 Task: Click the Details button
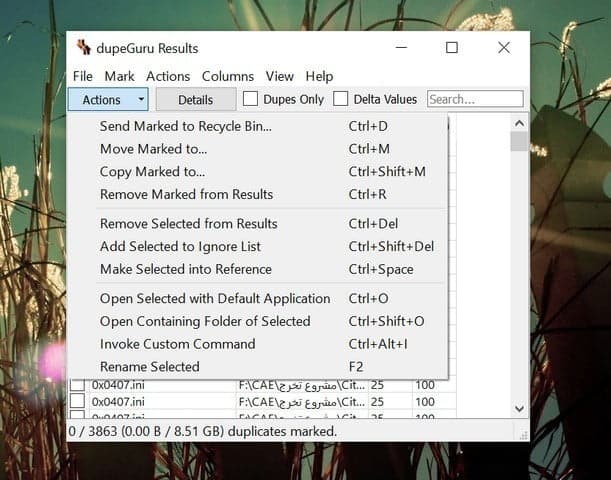pos(196,99)
